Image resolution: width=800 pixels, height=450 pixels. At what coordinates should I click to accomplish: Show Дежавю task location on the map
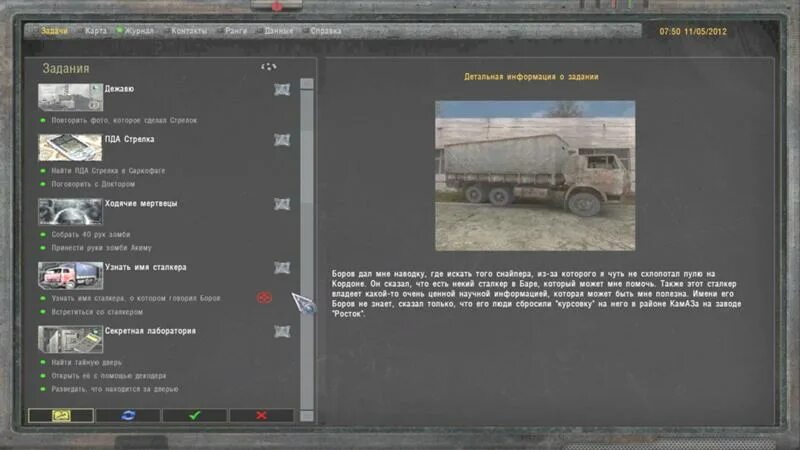(x=282, y=90)
